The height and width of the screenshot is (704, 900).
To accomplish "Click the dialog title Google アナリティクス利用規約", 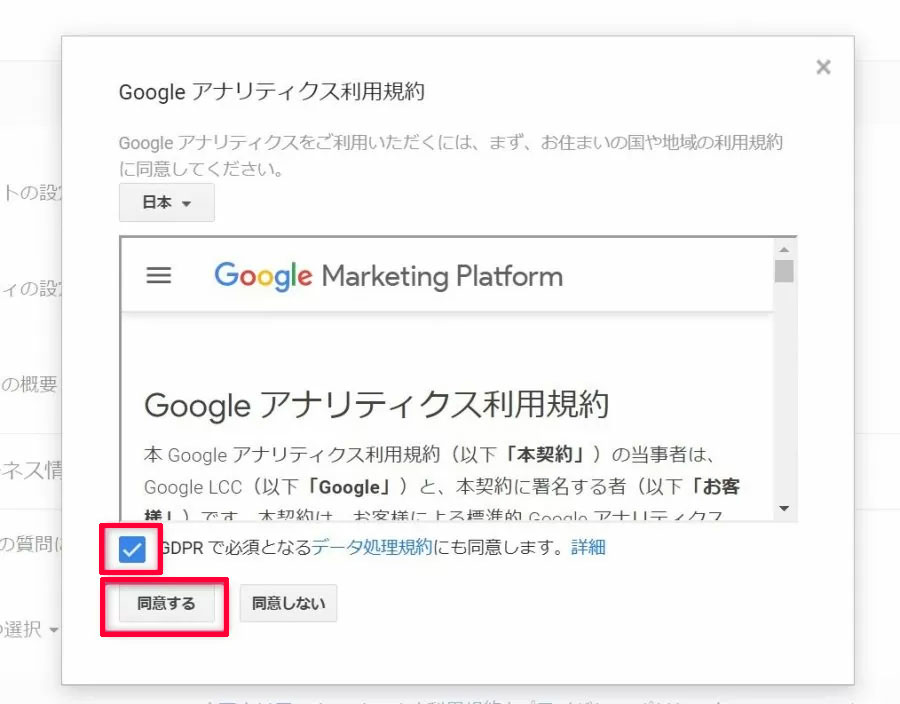I will click(x=272, y=92).
